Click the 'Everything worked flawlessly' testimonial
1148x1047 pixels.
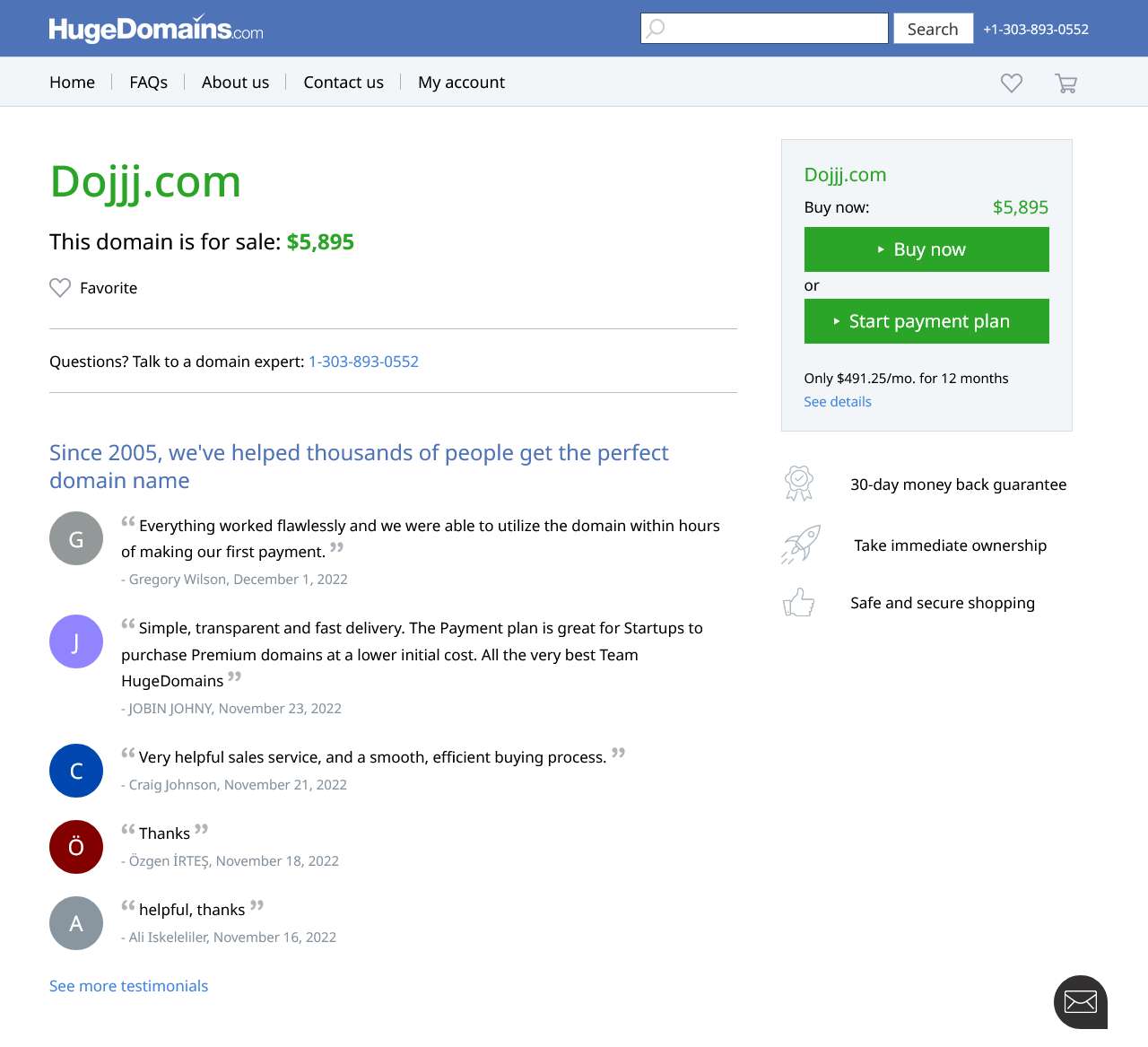pyautogui.click(x=421, y=538)
